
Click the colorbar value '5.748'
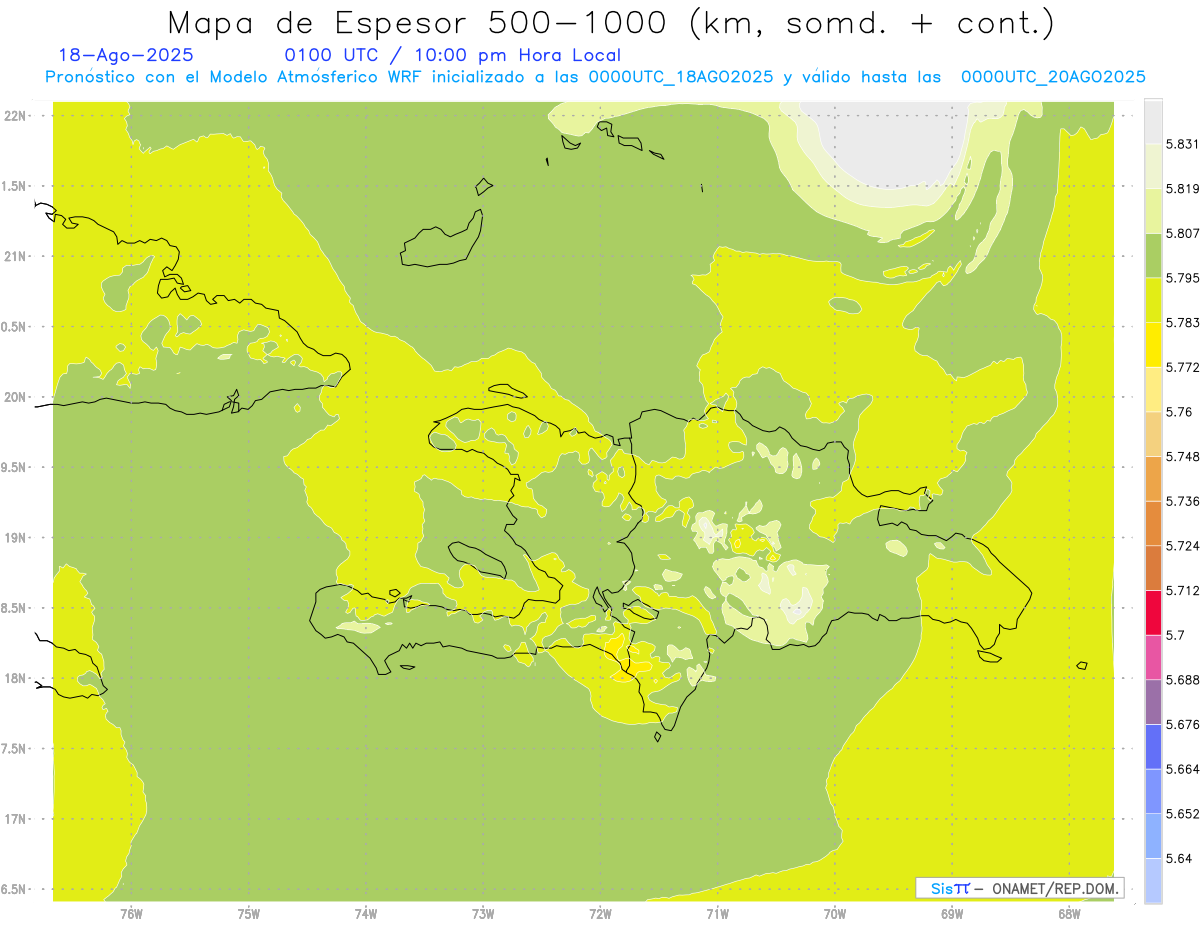click(1182, 456)
